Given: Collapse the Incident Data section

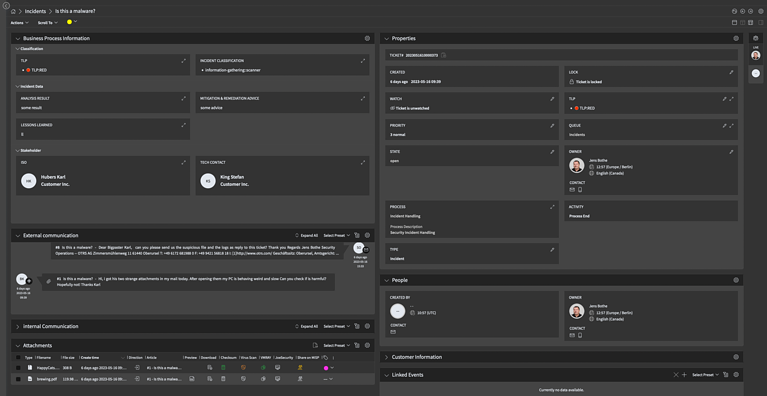Looking at the screenshot, I should pos(18,87).
